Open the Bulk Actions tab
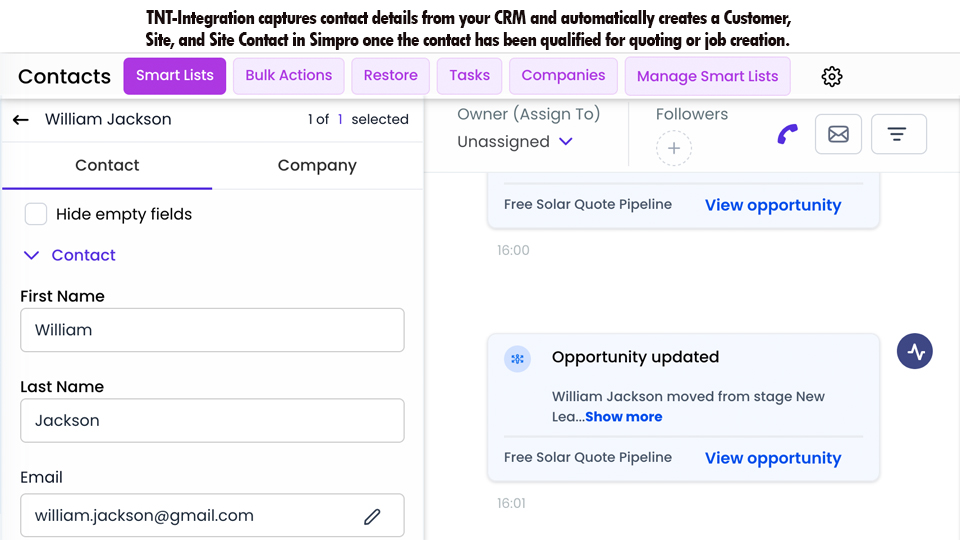Screen dimensions: 960x540 288,76
